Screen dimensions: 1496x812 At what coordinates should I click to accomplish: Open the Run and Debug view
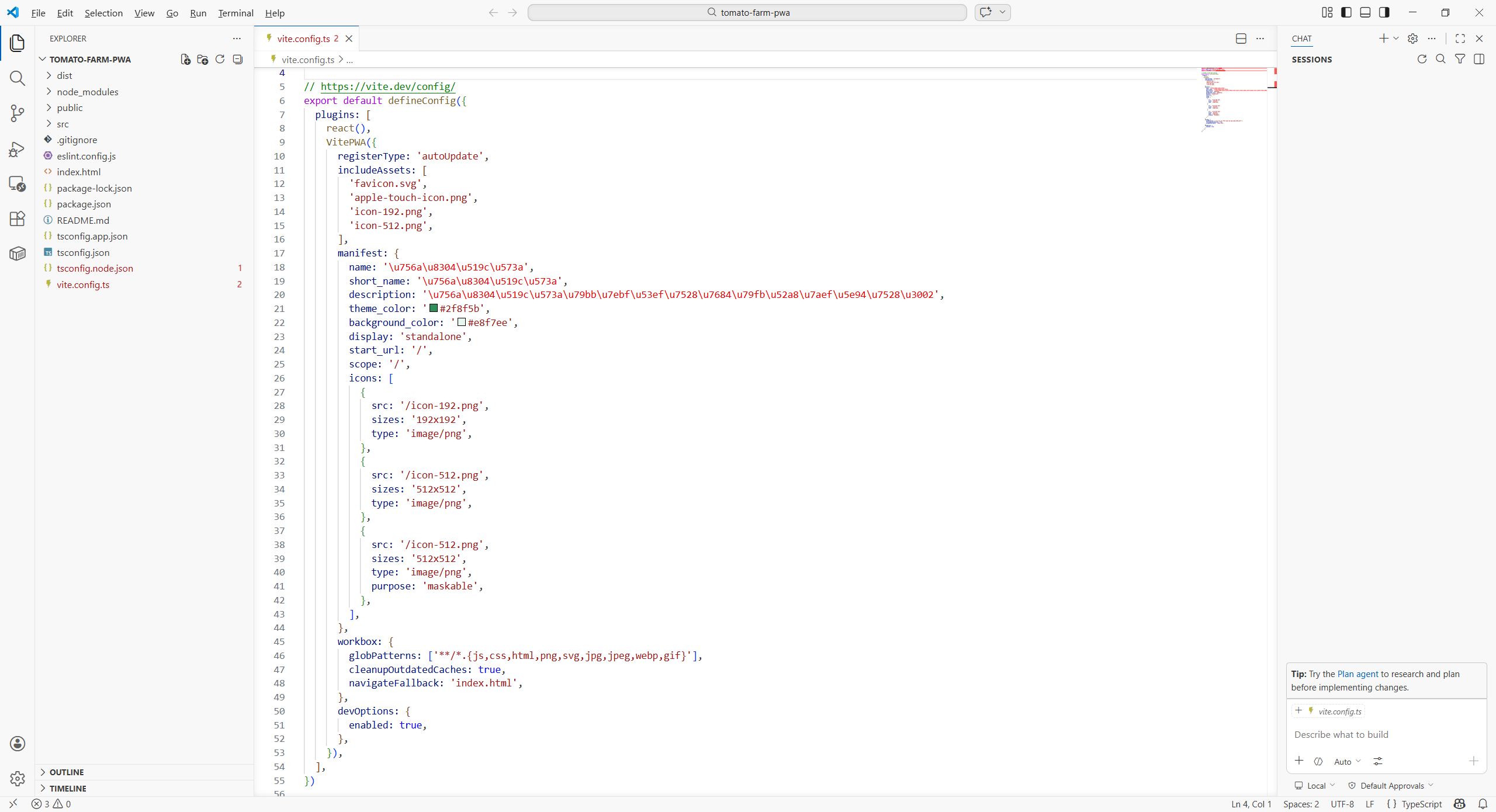click(18, 150)
